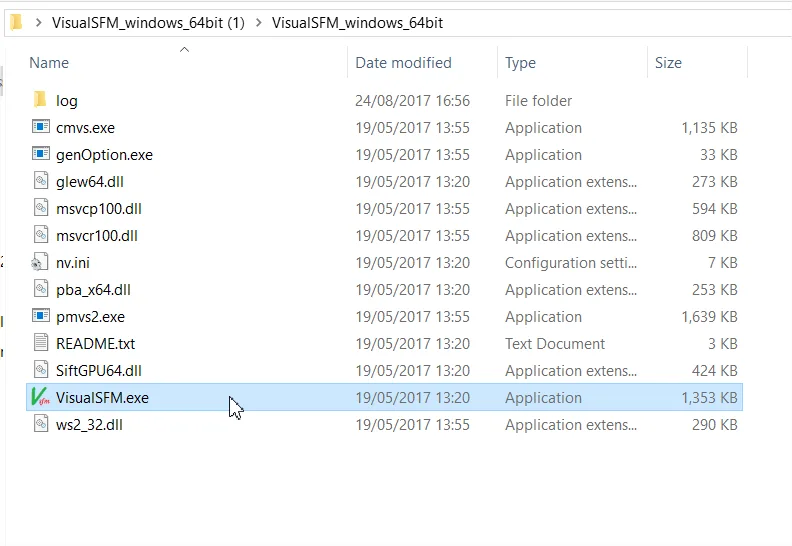Click the Application type of VisualSFM.exe
Screen dimensions: 792x546
(543, 398)
